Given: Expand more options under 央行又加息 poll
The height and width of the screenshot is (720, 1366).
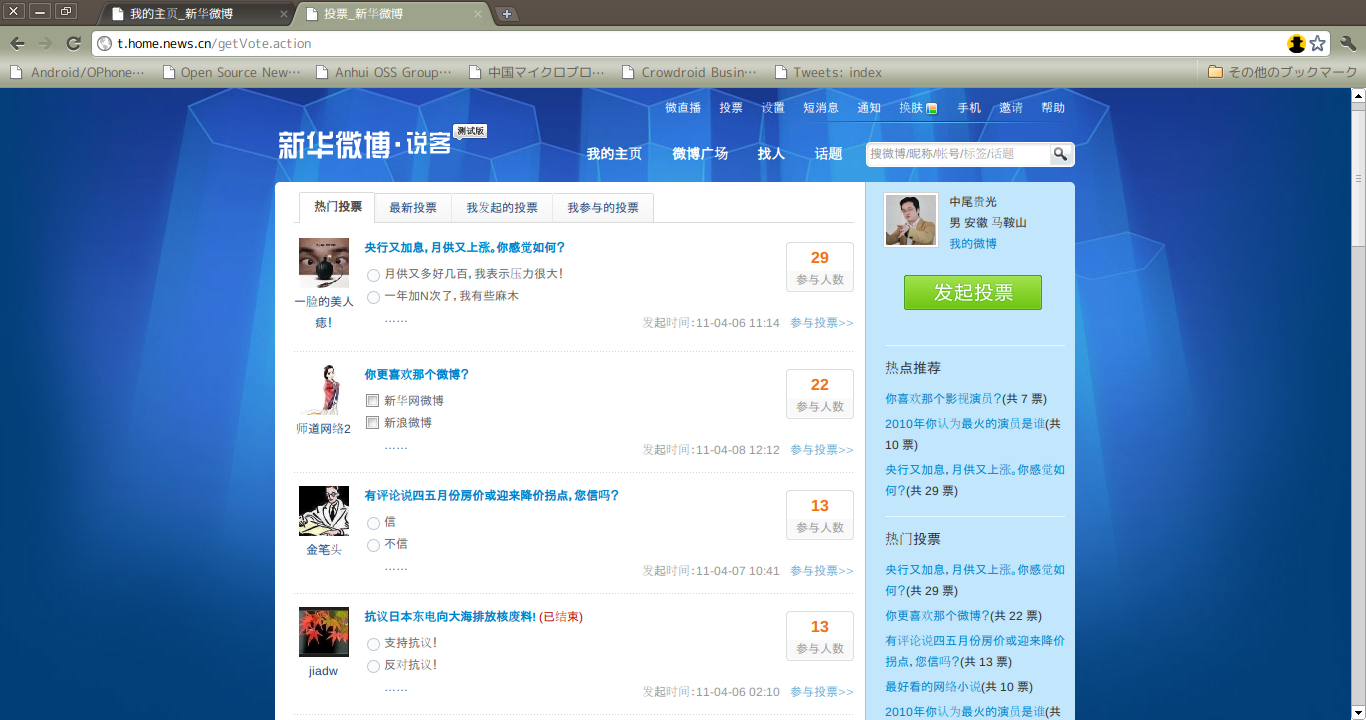Looking at the screenshot, I should (396, 320).
